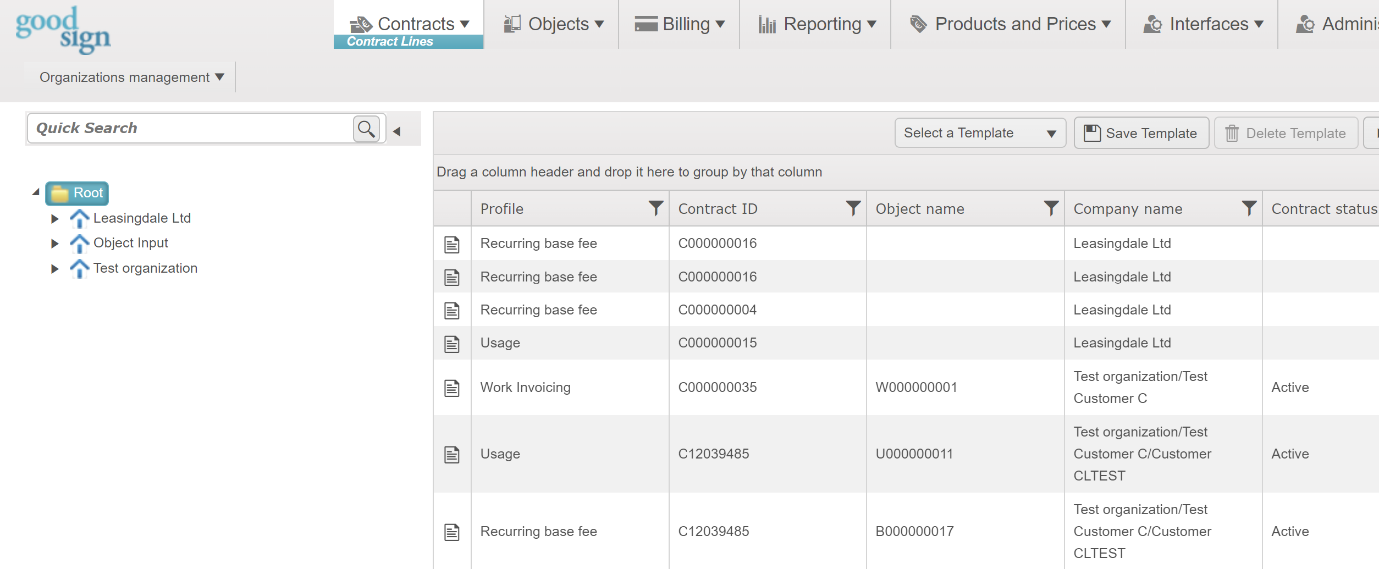
Task: Collapse the Root tree node
Action: click(37, 192)
